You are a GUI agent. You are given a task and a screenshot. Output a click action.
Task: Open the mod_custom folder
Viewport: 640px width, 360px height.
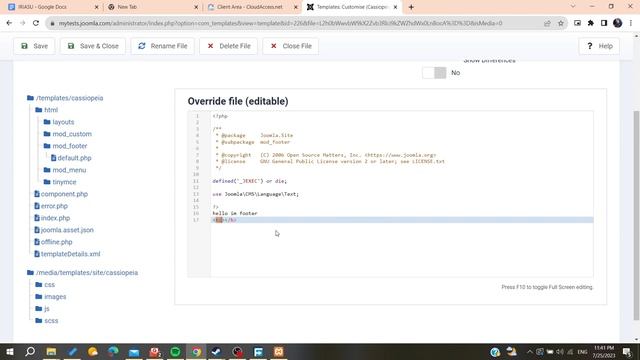pos(68,134)
